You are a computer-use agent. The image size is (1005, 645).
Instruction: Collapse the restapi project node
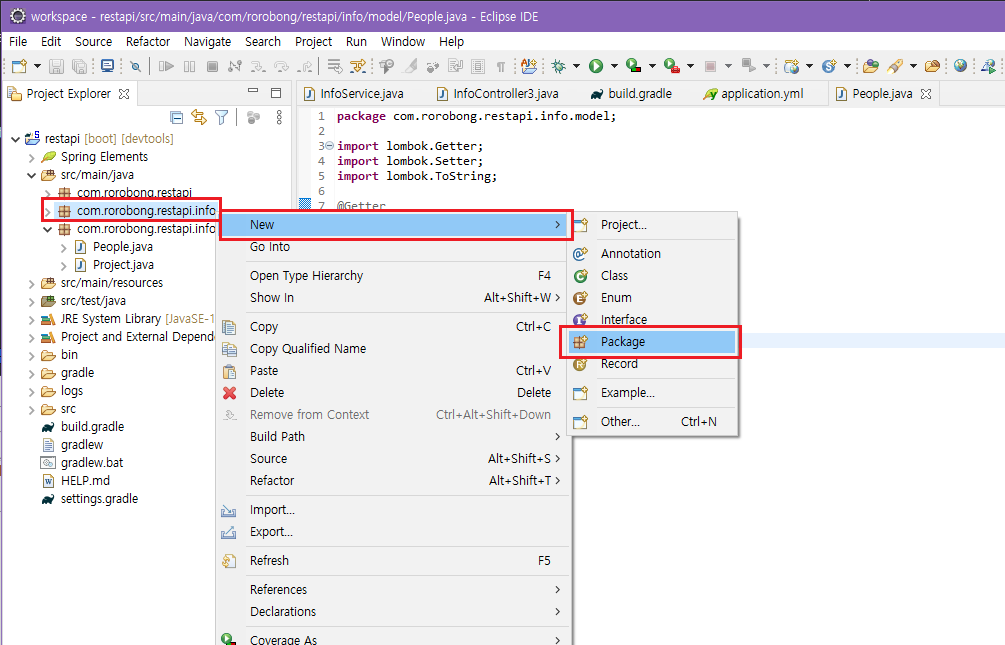click(15, 138)
